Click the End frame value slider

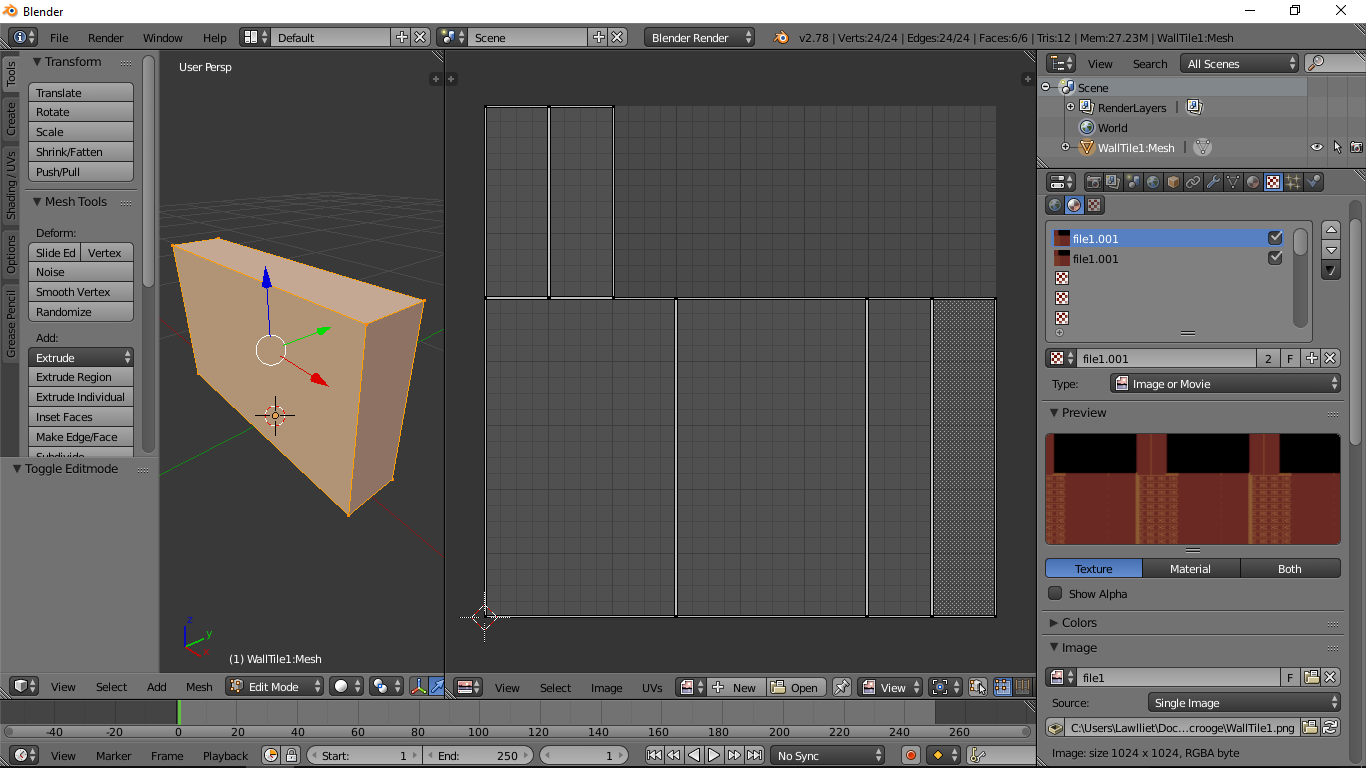(x=478, y=756)
